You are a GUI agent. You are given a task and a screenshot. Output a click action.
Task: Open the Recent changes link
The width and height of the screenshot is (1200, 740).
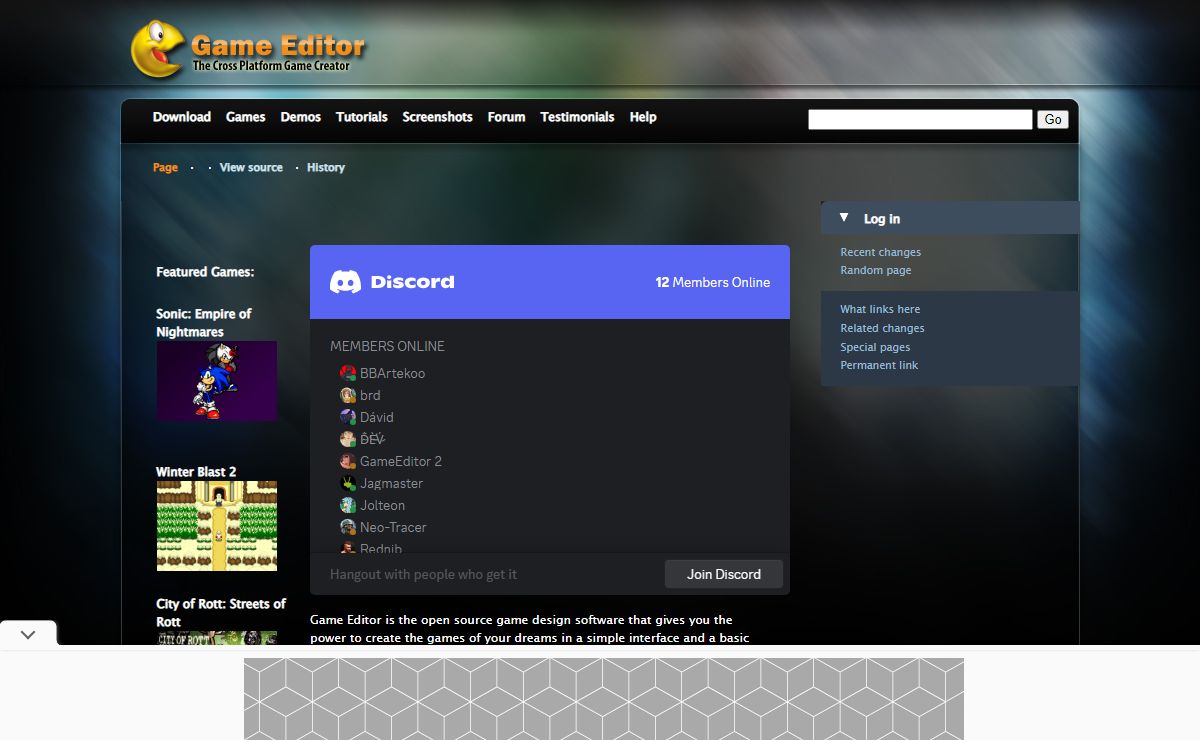881,252
